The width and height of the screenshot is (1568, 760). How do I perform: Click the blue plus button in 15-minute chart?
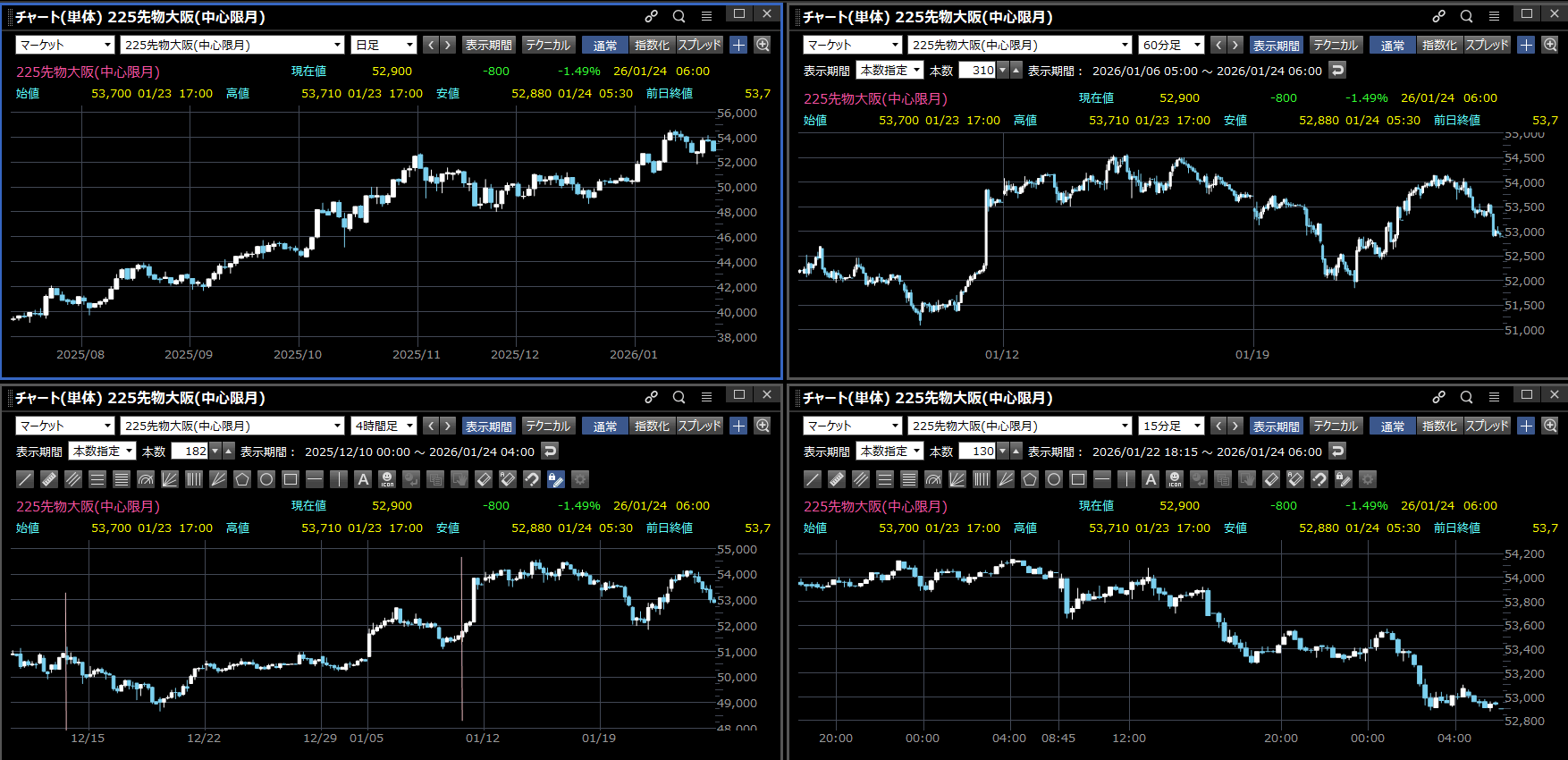(1526, 426)
